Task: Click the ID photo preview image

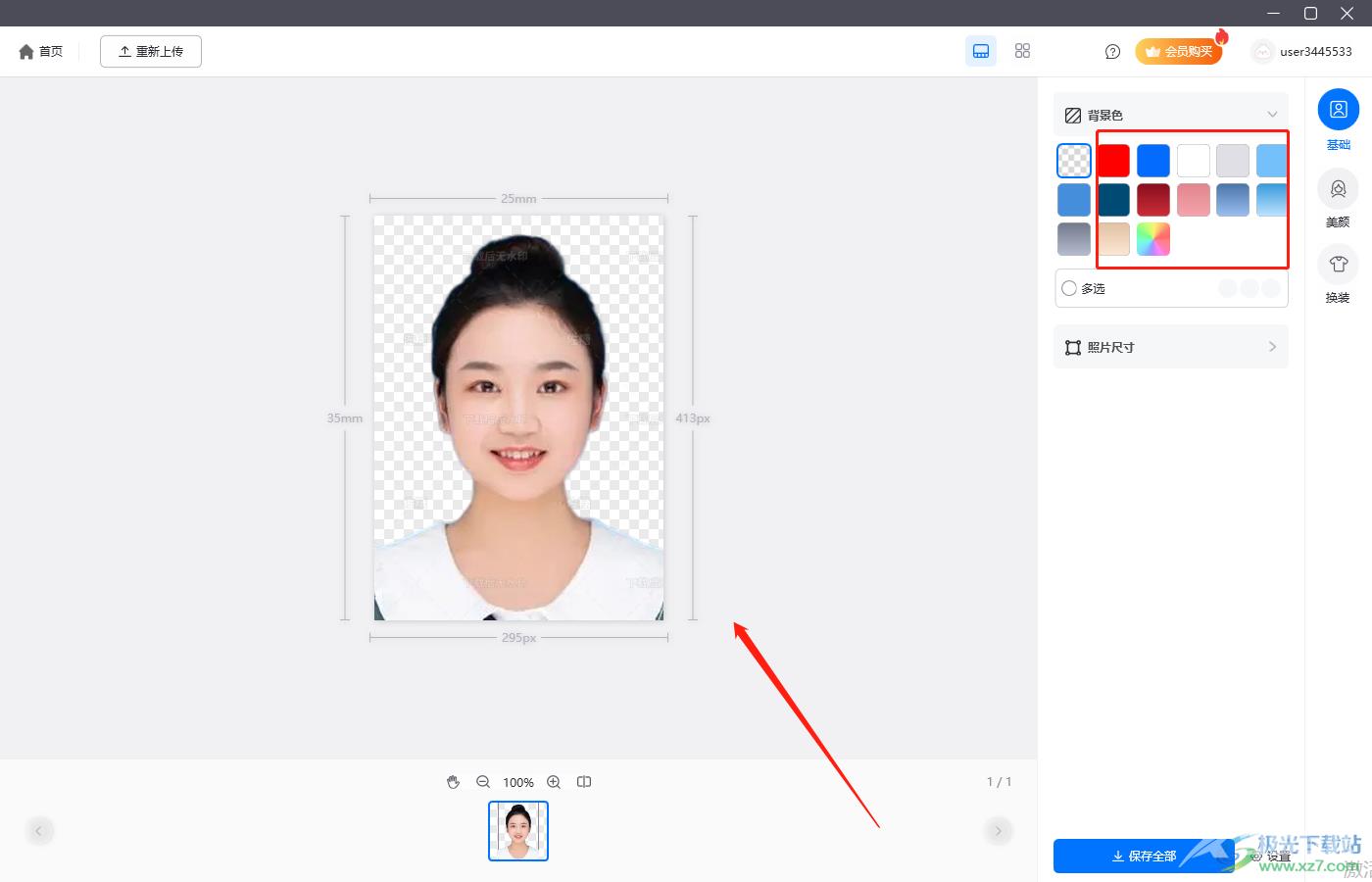Action: click(x=518, y=418)
